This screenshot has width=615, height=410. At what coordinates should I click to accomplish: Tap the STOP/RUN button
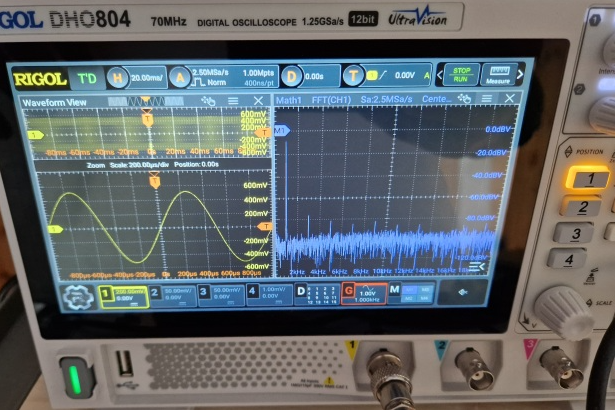[x=461, y=75]
